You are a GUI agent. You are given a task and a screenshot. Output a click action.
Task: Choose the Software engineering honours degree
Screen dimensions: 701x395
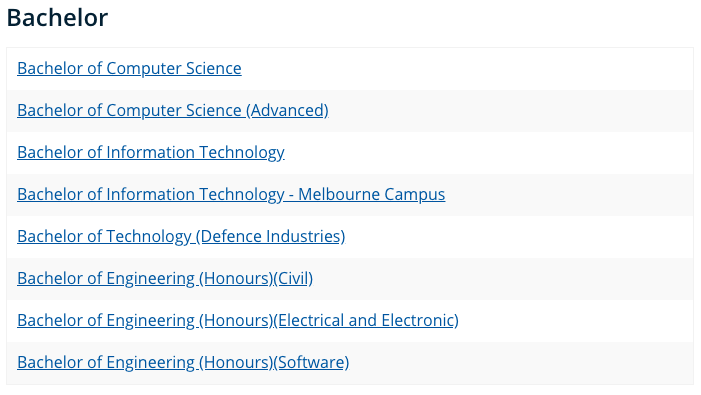[x=183, y=362]
